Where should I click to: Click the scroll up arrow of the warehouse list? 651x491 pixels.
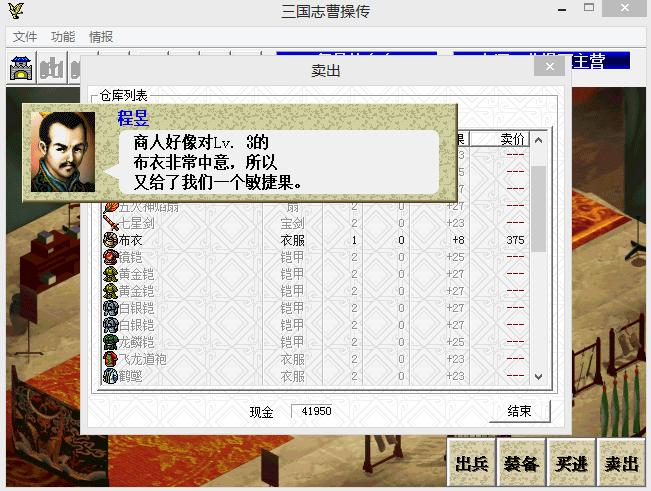[x=538, y=140]
